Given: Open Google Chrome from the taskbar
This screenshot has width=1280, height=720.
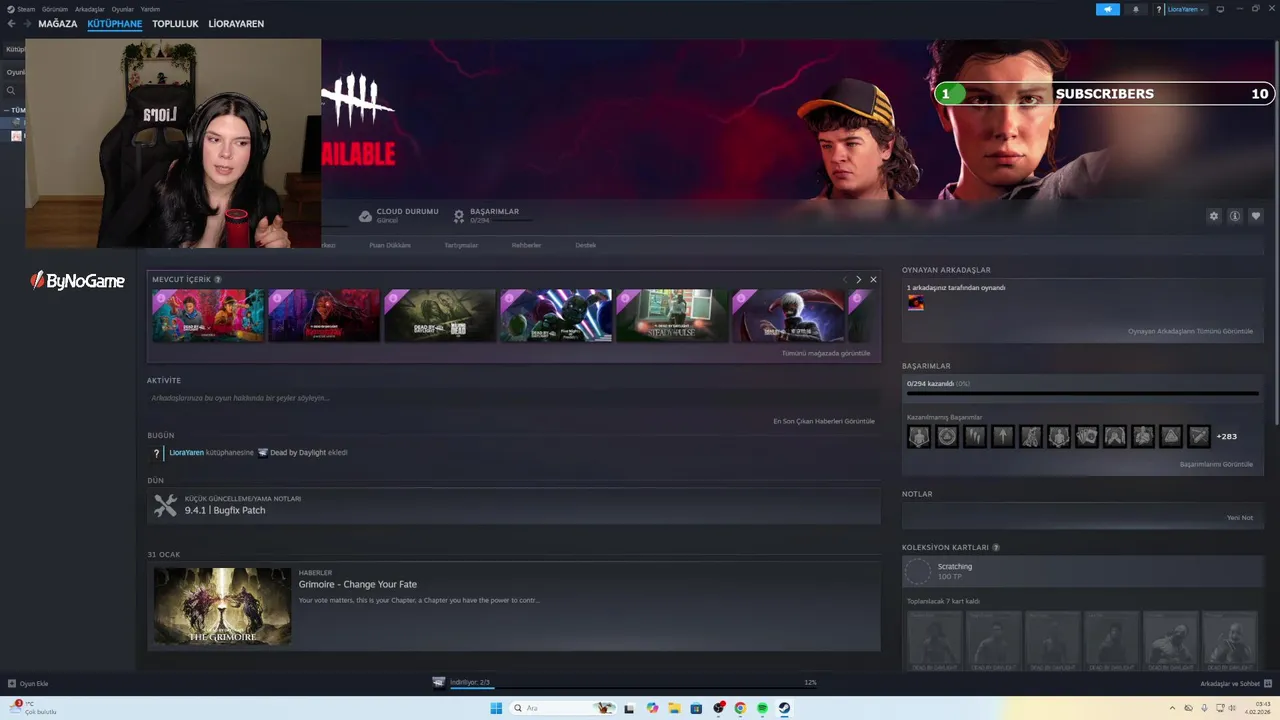Looking at the screenshot, I should click(x=740, y=708).
